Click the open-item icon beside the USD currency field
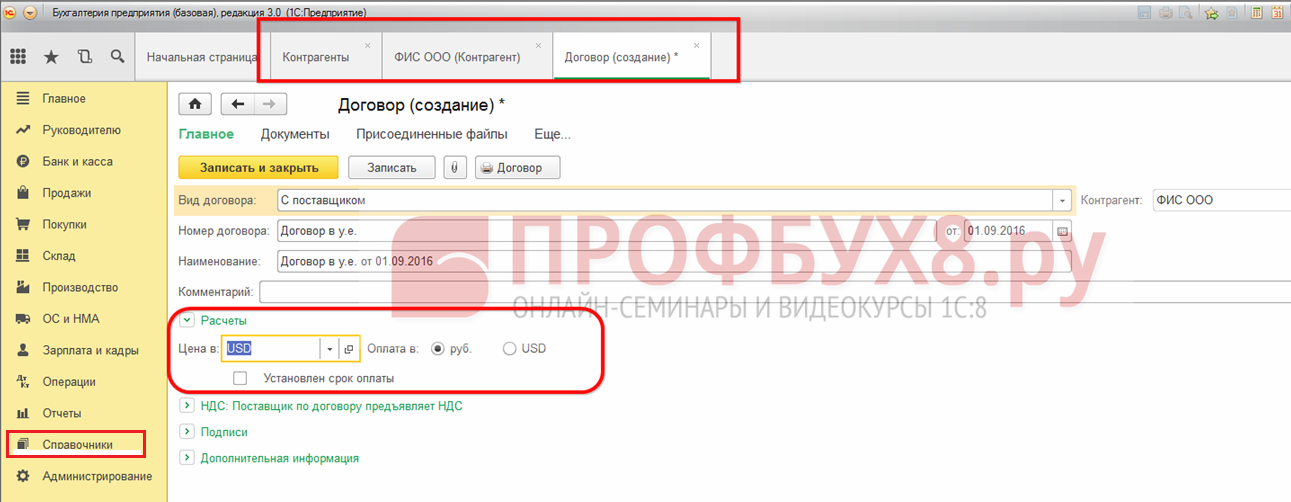 tap(349, 349)
